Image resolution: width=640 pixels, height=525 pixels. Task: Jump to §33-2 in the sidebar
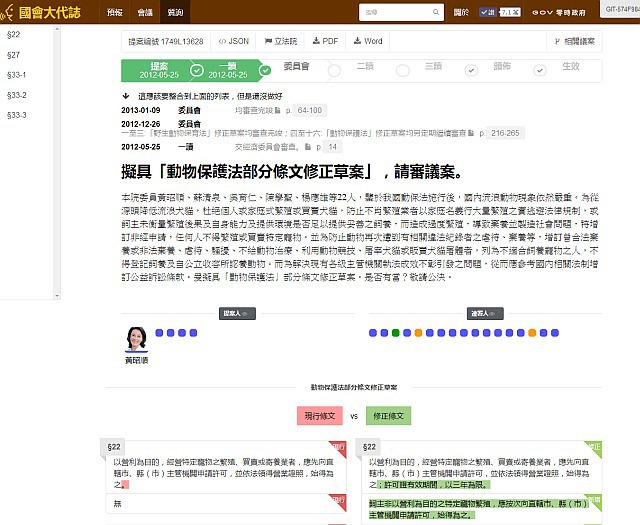tap(17, 95)
